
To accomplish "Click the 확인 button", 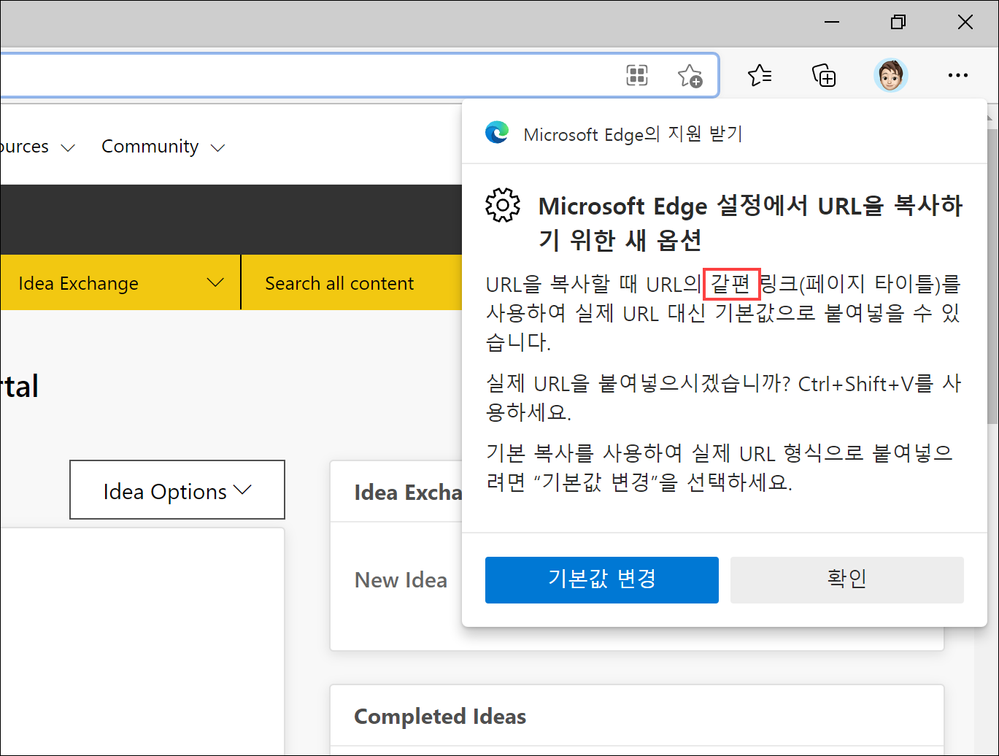I will 847,580.
